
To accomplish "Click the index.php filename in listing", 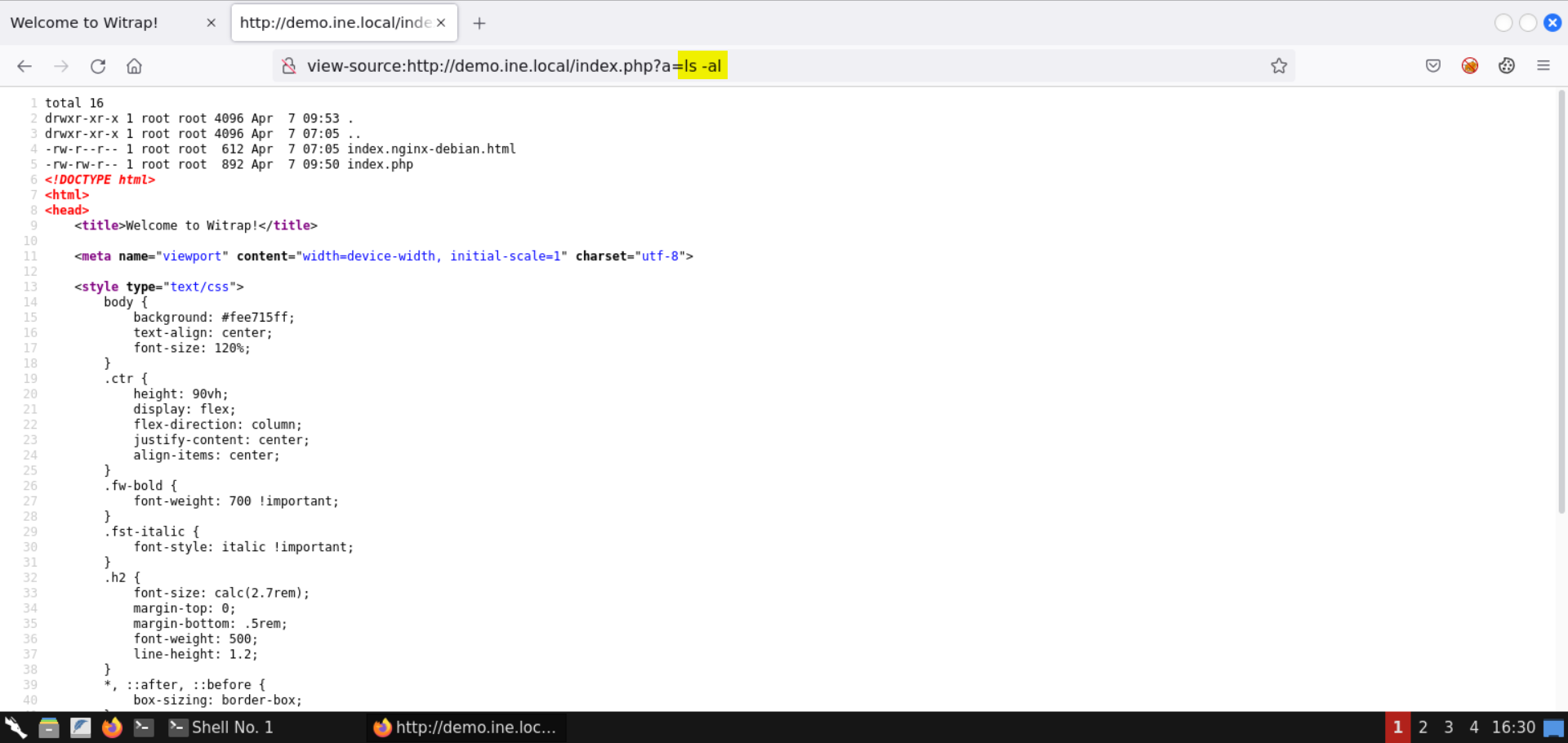I will click(380, 164).
